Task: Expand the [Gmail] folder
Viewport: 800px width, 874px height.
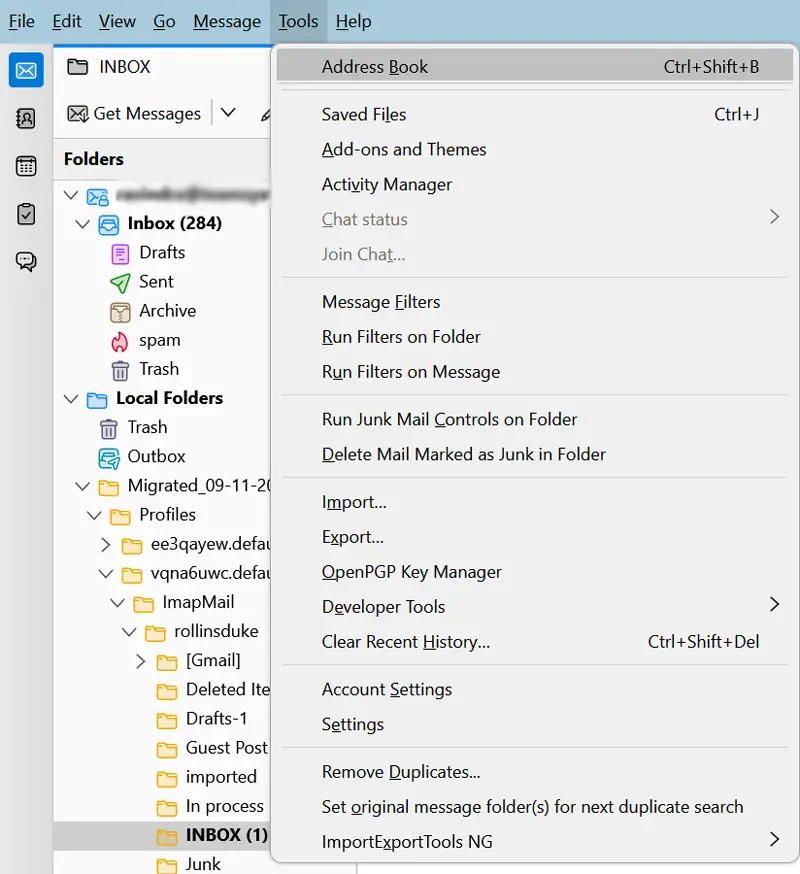Action: [x=142, y=661]
